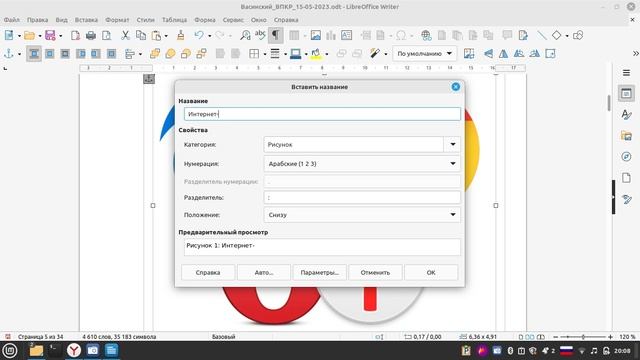Viewport: 640px width, 360px height.
Task: Open the dropdown arrow next to the diamond shape
Action: click(x=567, y=36)
